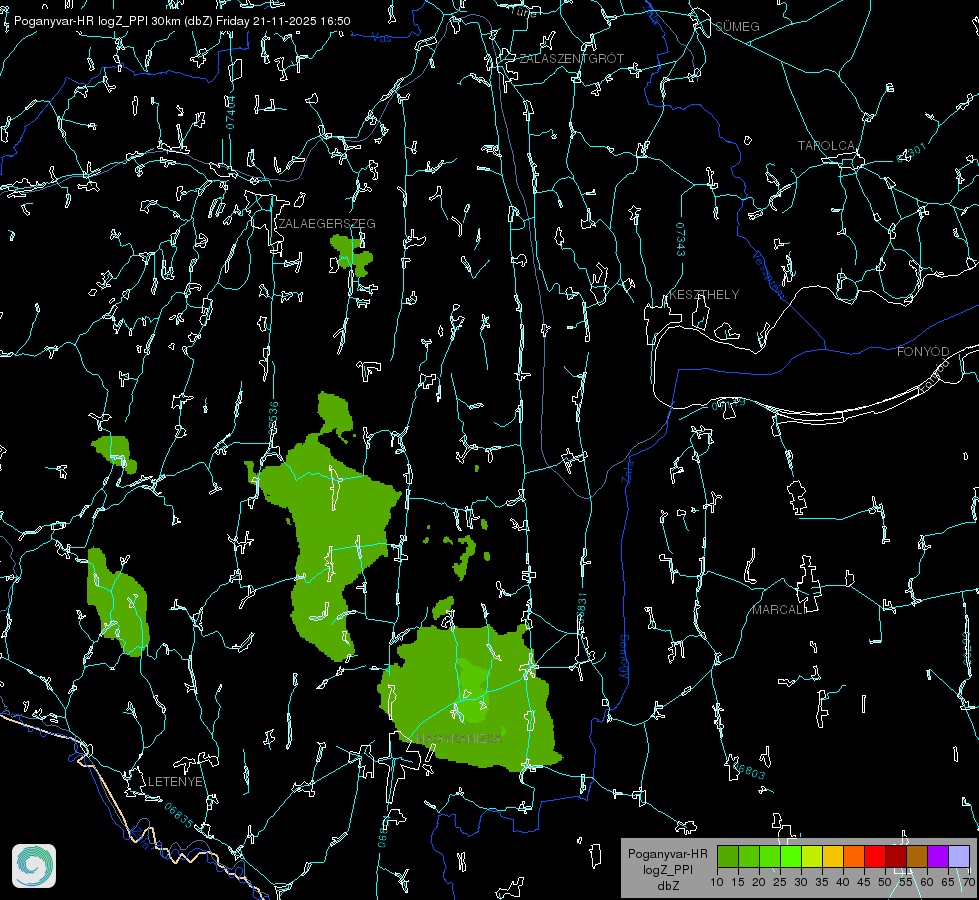The image size is (979, 900).
Task: Click the legend scale value 10
Action: click(717, 883)
